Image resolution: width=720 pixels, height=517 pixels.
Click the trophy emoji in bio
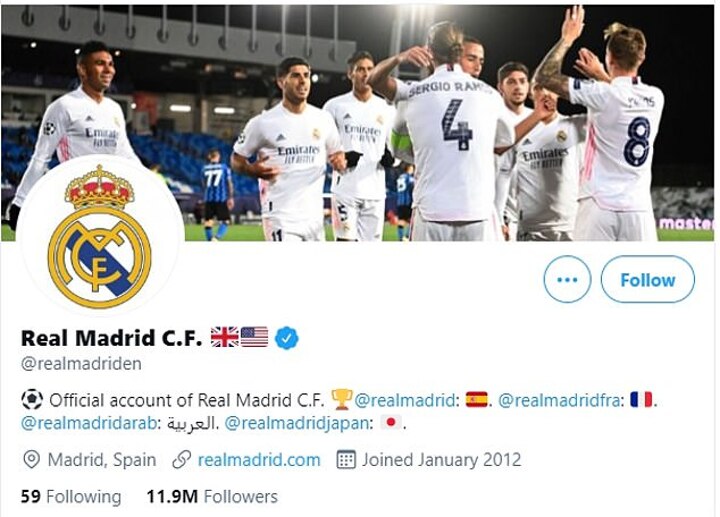coord(342,399)
